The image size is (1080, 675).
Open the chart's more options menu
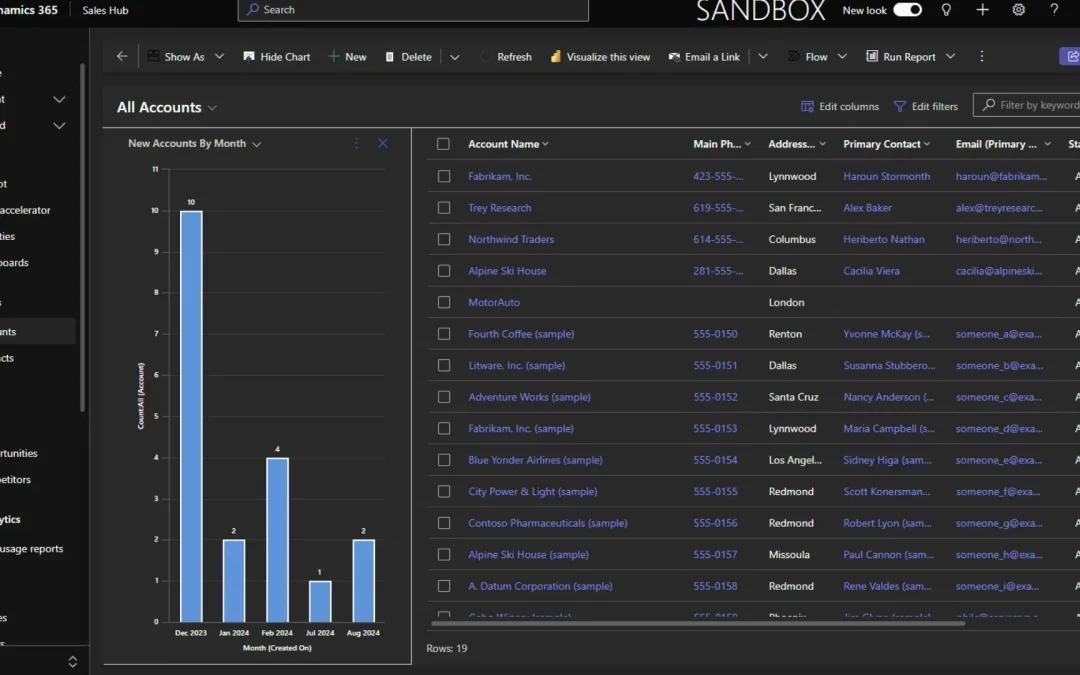356,143
